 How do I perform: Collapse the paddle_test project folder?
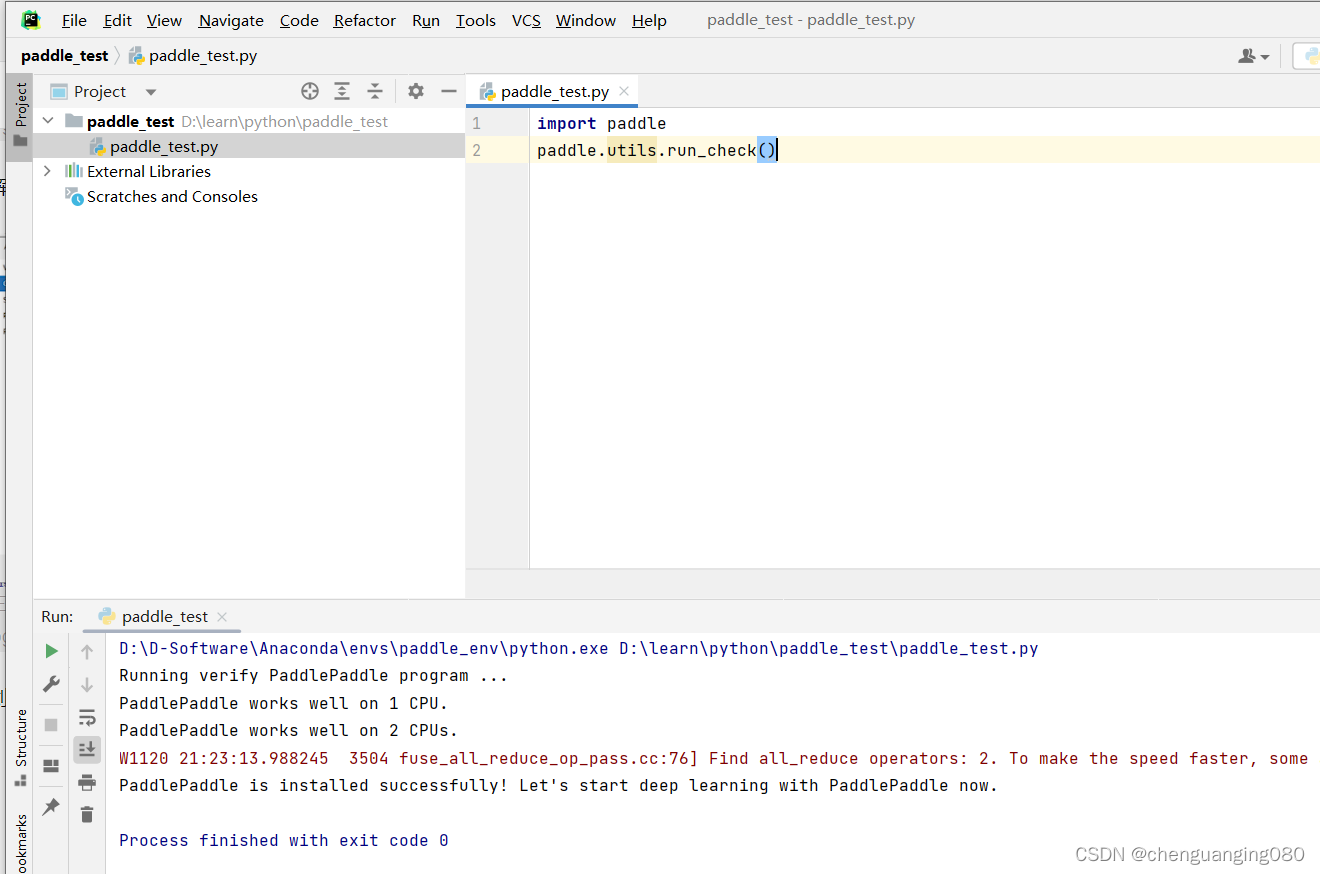point(47,121)
